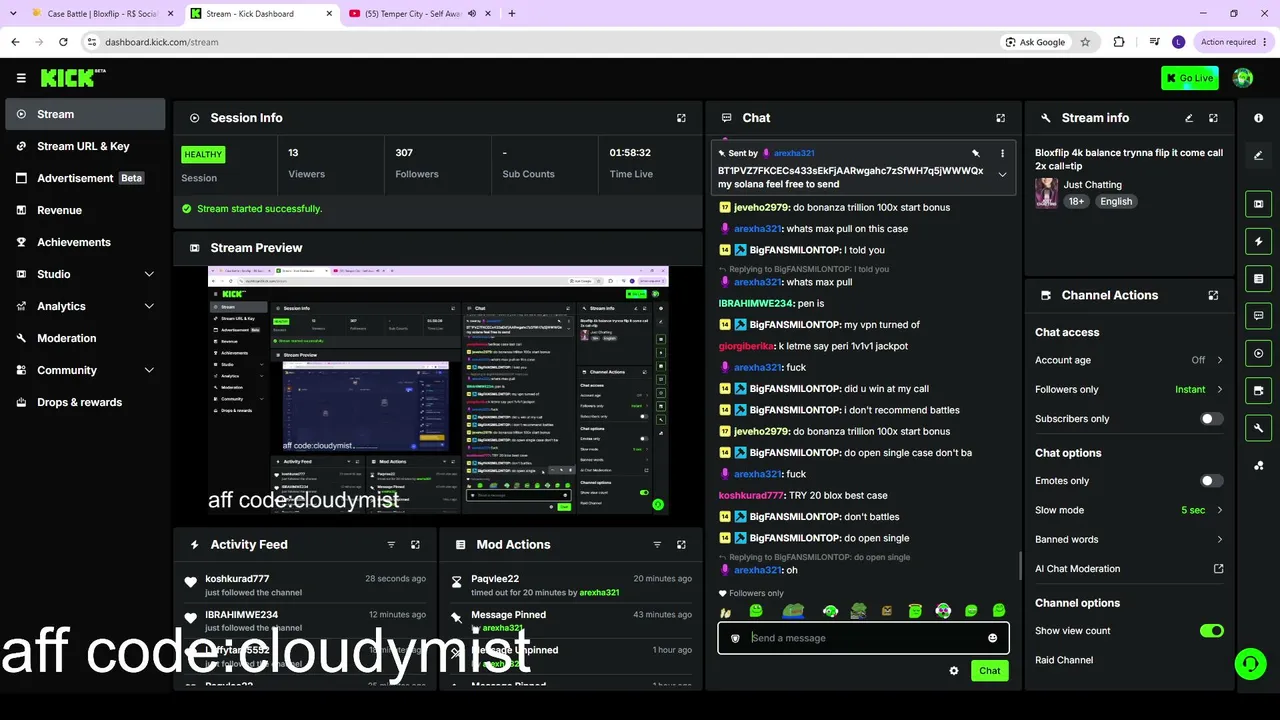
Task: Enable Subscribers only chat
Action: pyautogui.click(x=1211, y=419)
